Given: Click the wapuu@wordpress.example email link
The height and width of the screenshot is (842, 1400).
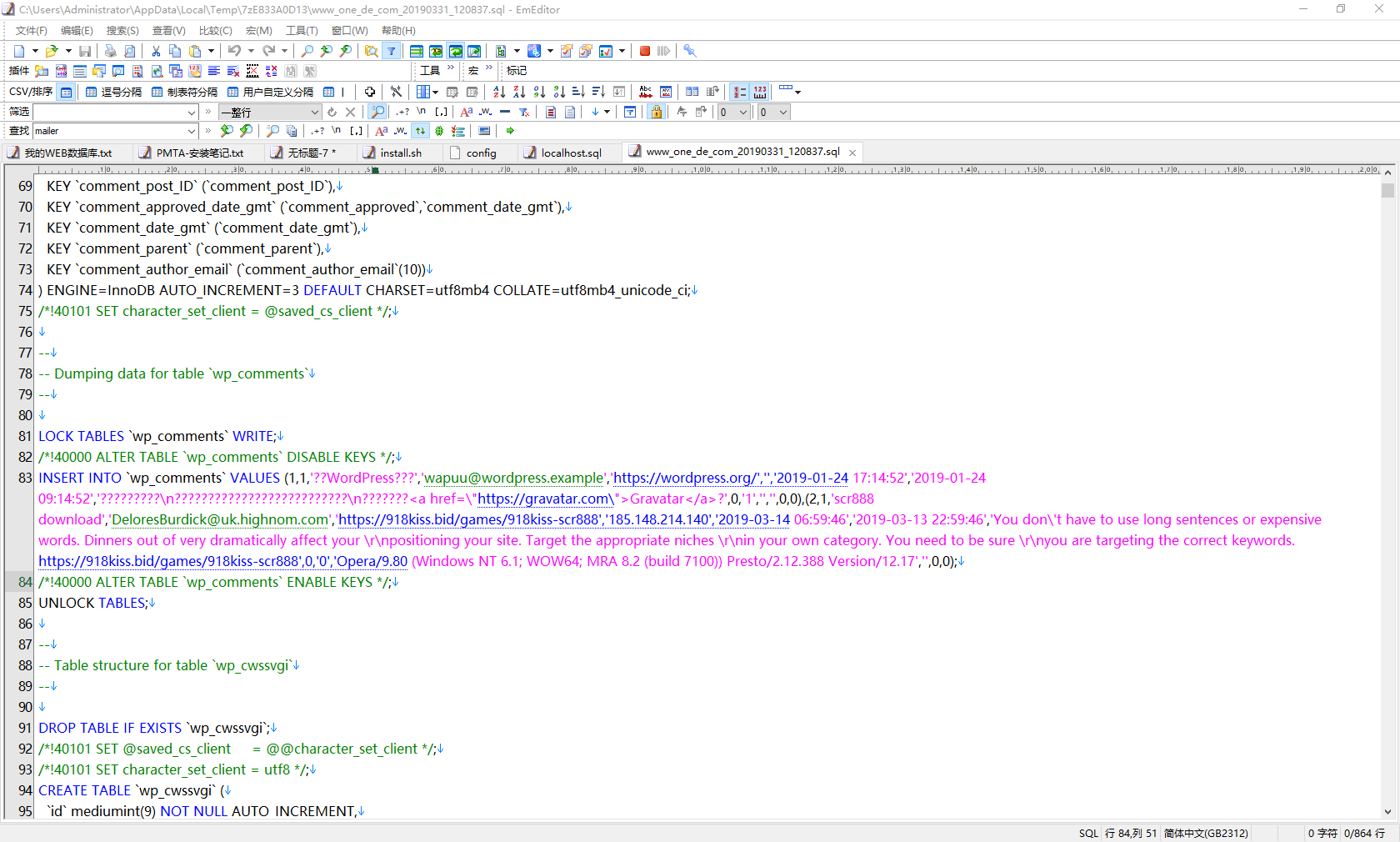Looking at the screenshot, I should 513,478.
